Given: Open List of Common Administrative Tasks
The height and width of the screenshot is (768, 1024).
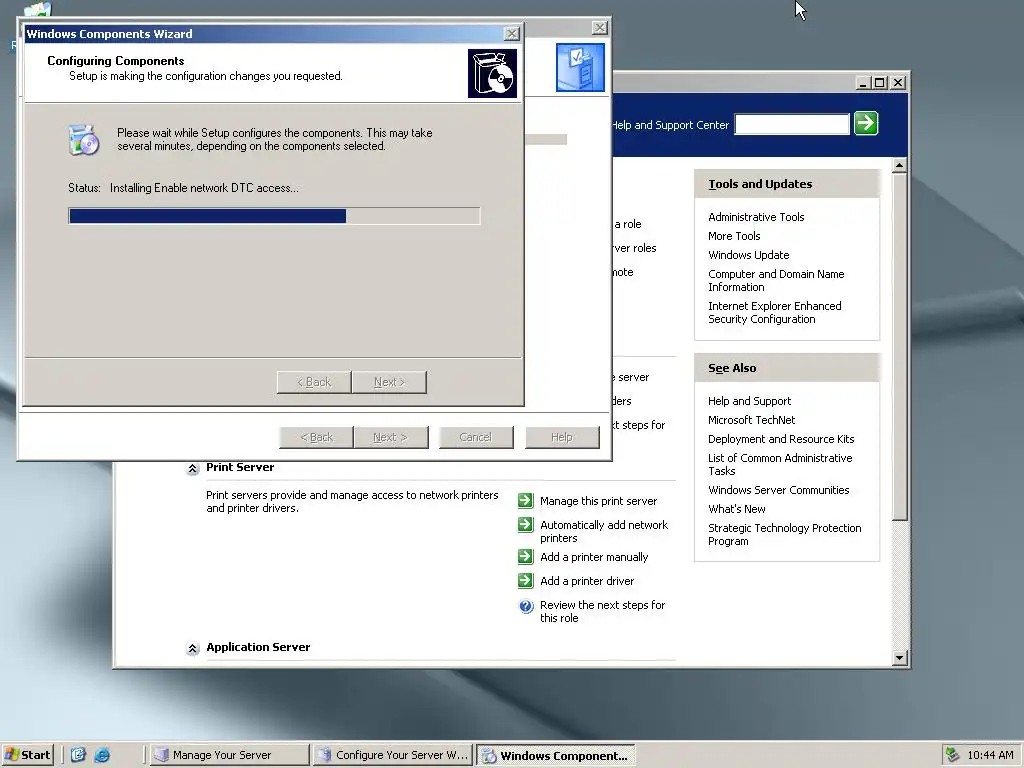Looking at the screenshot, I should click(780, 464).
